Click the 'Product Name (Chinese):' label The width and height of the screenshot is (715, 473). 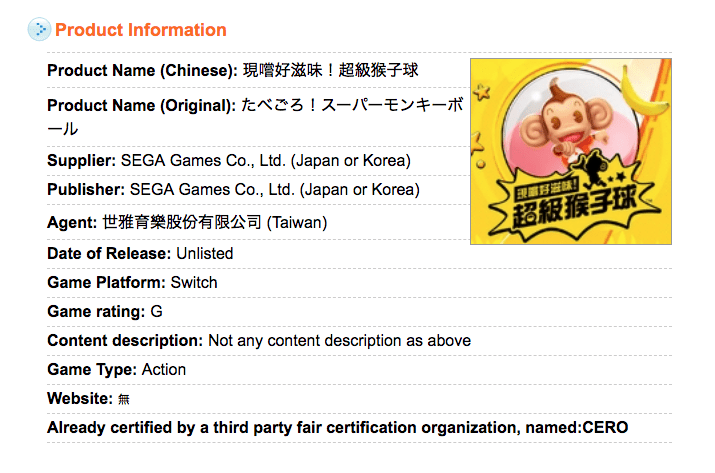coord(142,72)
